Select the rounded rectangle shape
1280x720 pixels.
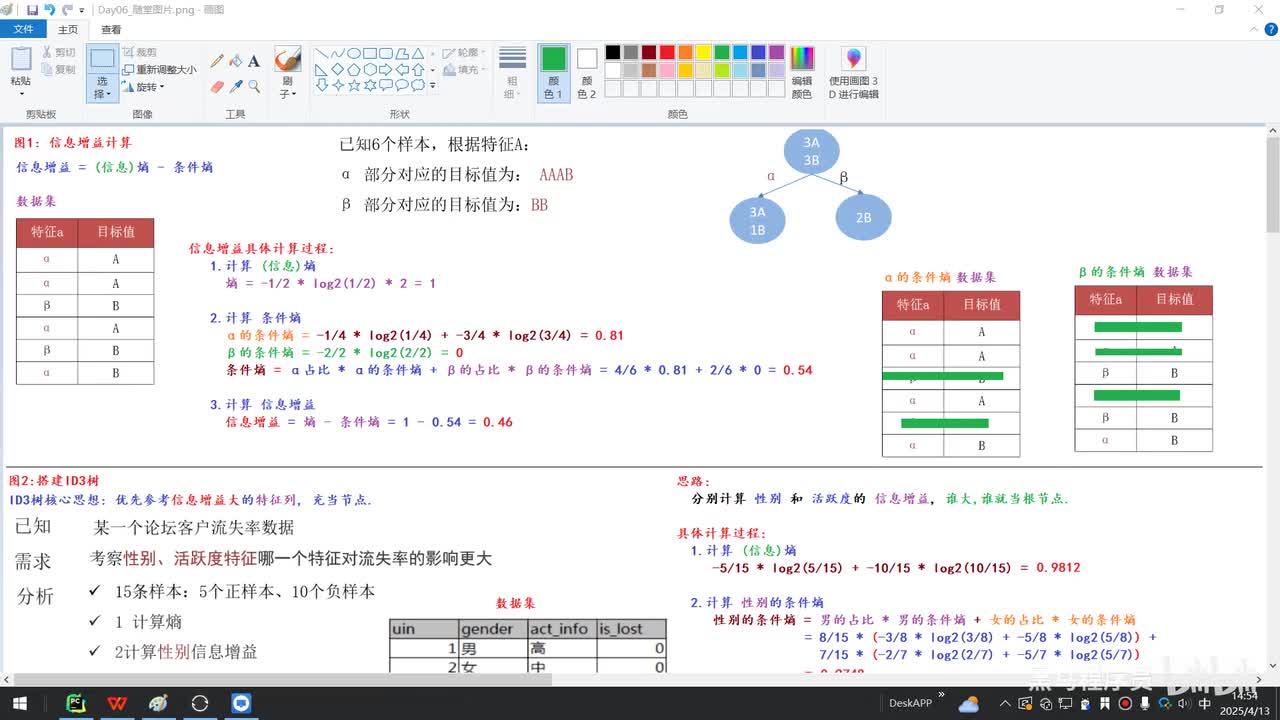pos(386,53)
